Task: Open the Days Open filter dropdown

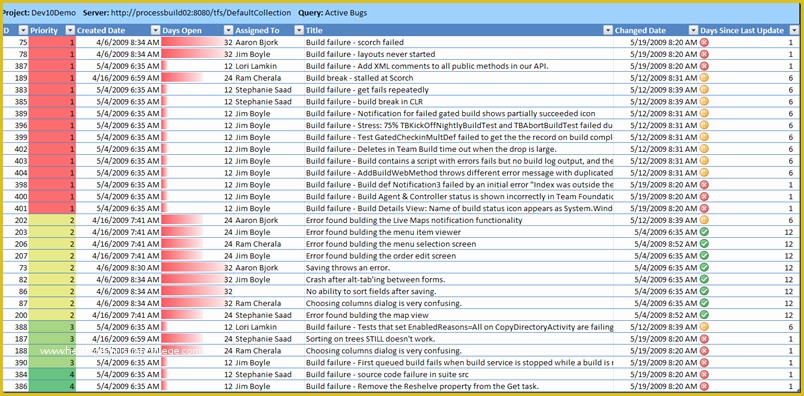Action: (x=228, y=31)
